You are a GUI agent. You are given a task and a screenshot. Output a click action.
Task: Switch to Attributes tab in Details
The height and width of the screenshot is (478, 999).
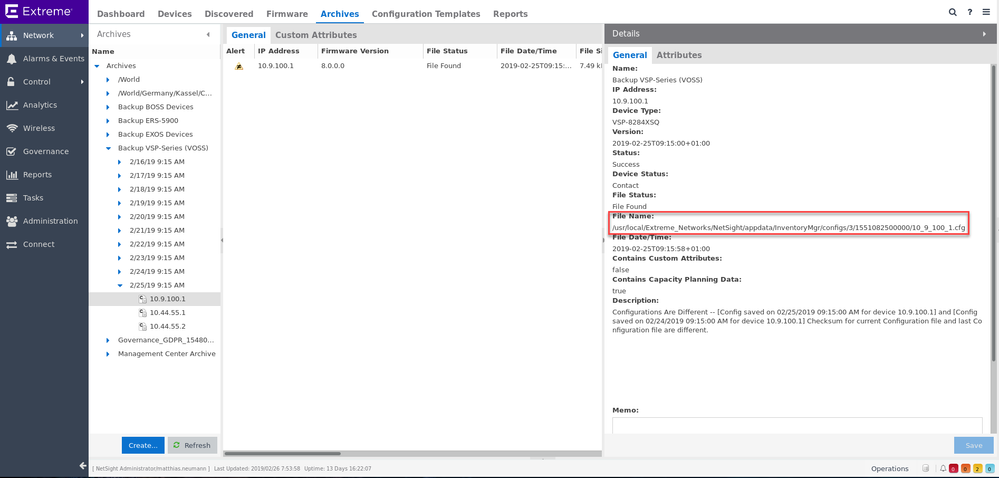click(x=678, y=55)
